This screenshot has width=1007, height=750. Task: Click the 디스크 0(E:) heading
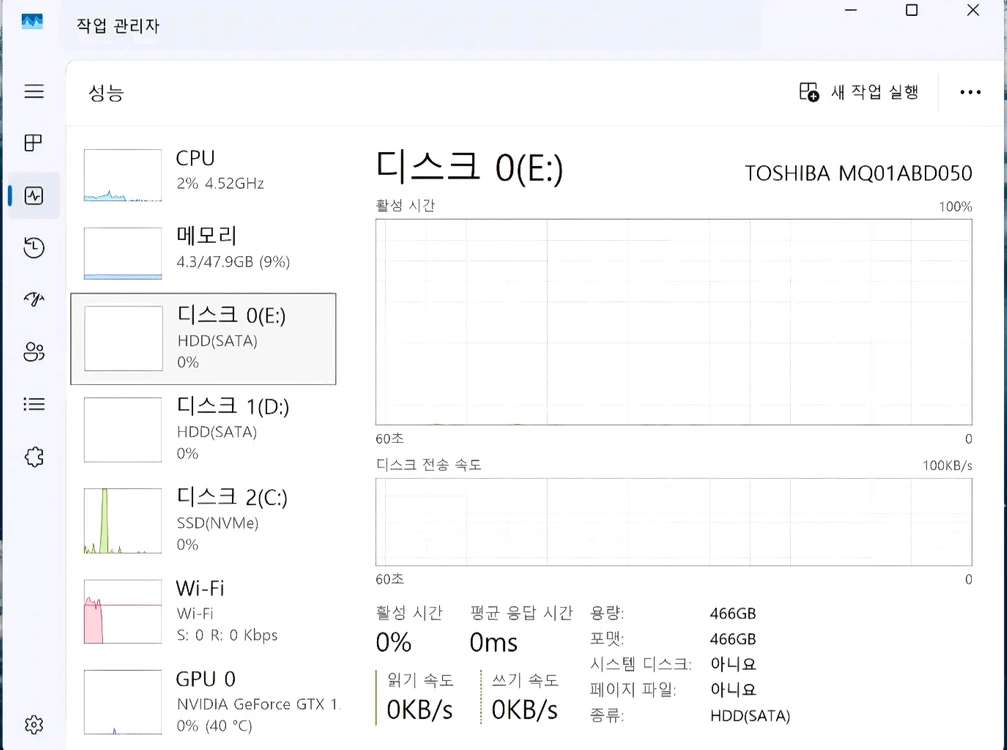point(469,167)
